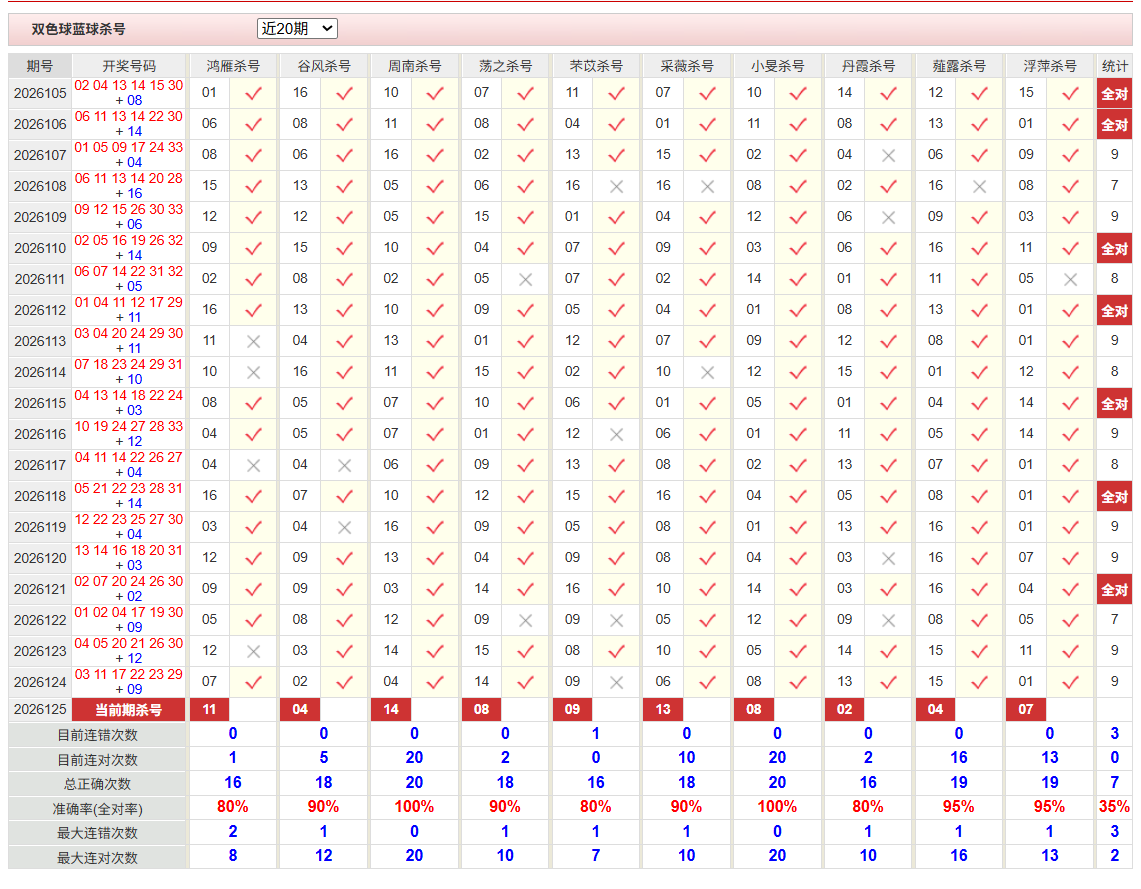The width and height of the screenshot is (1141, 889).
Task: Click the 目前连错次数 row label
Action: (98, 735)
